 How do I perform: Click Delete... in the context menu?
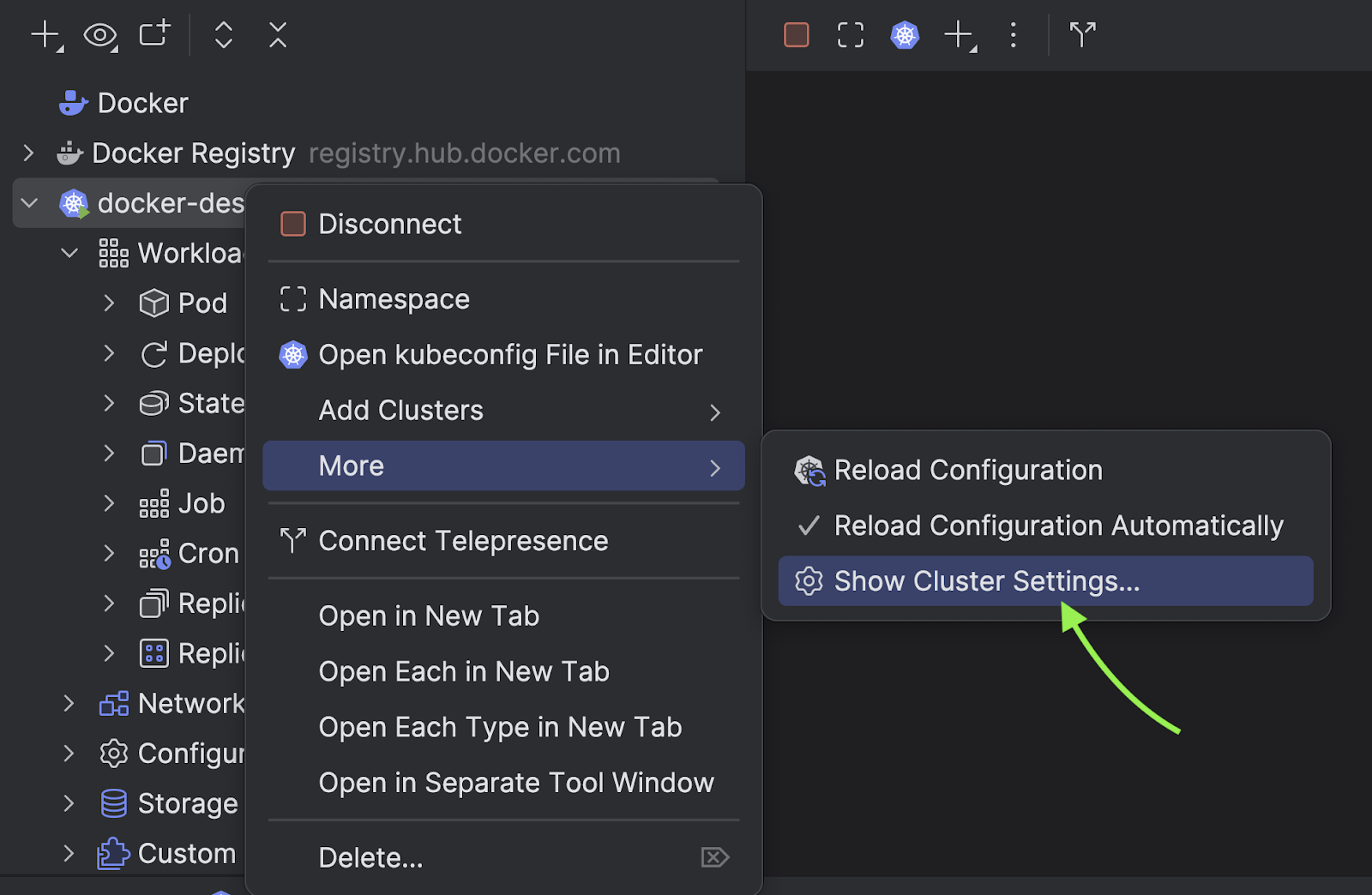503,858
